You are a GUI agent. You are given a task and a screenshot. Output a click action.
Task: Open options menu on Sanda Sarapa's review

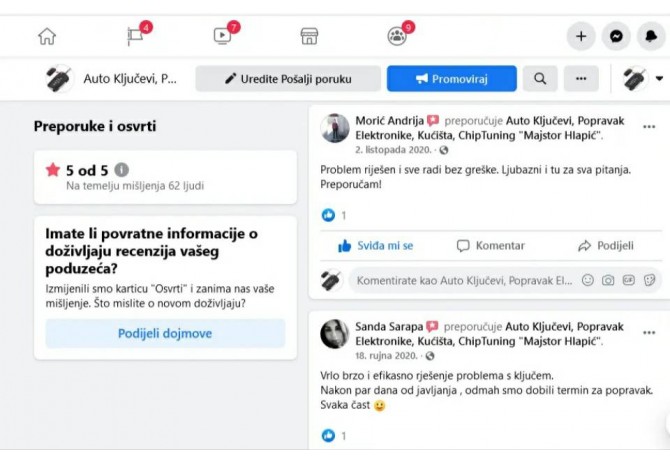(x=649, y=332)
